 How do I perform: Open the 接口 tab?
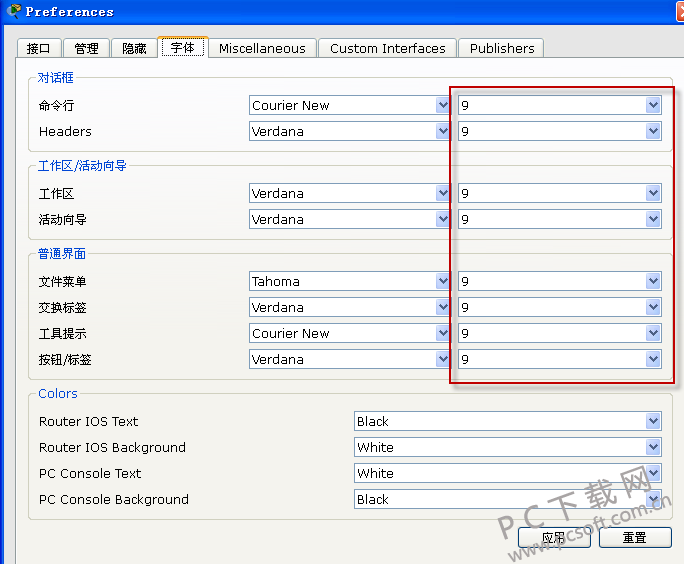(x=38, y=48)
